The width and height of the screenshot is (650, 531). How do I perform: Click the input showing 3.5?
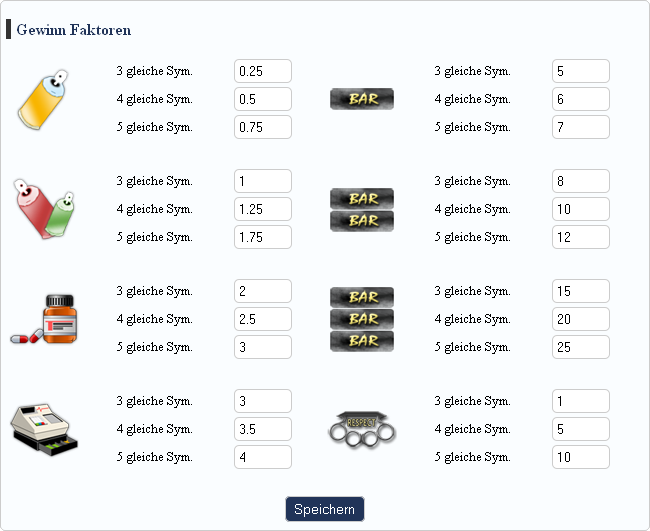(263, 429)
